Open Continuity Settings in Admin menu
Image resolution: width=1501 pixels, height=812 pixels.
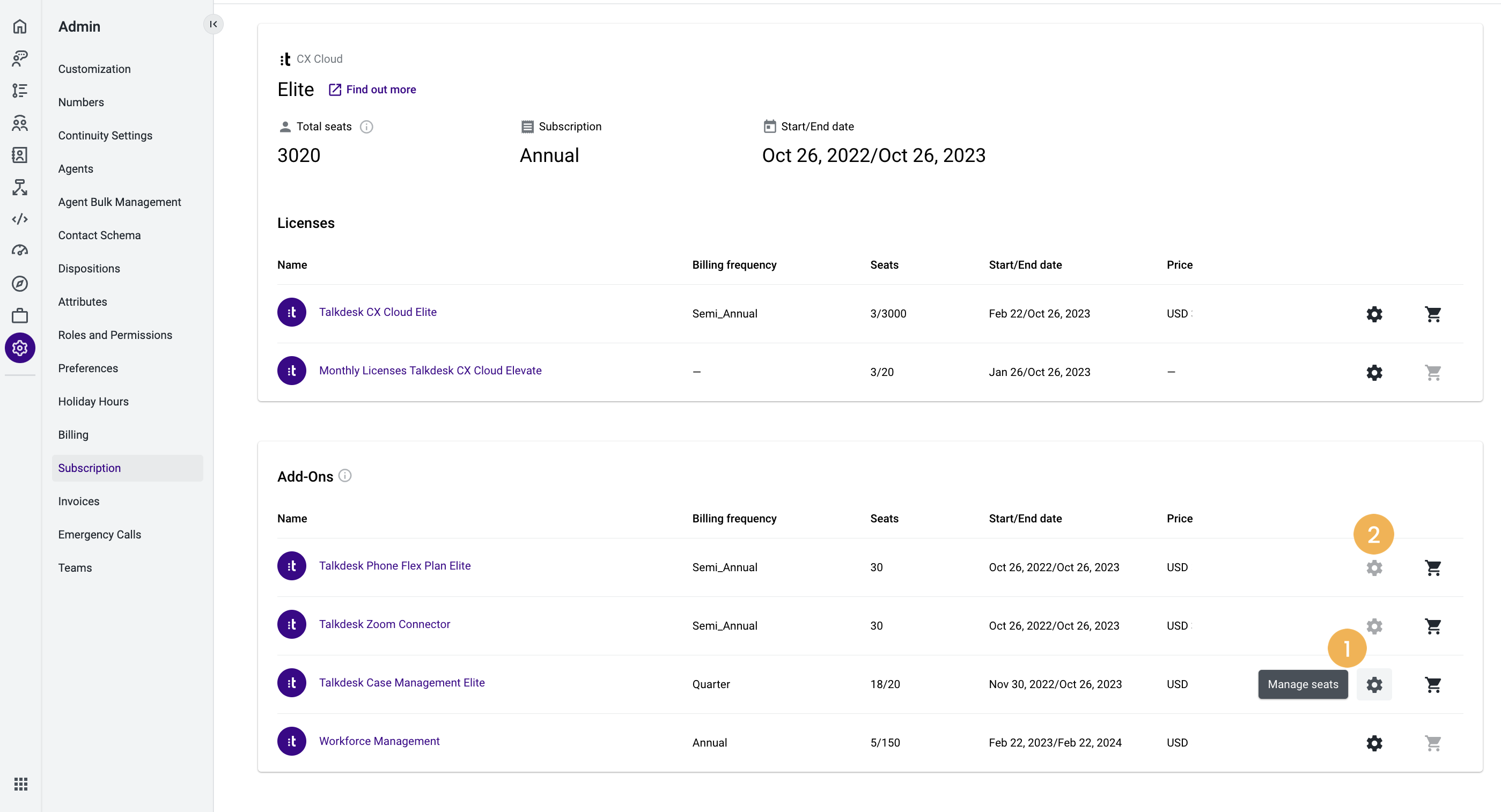[x=105, y=135]
